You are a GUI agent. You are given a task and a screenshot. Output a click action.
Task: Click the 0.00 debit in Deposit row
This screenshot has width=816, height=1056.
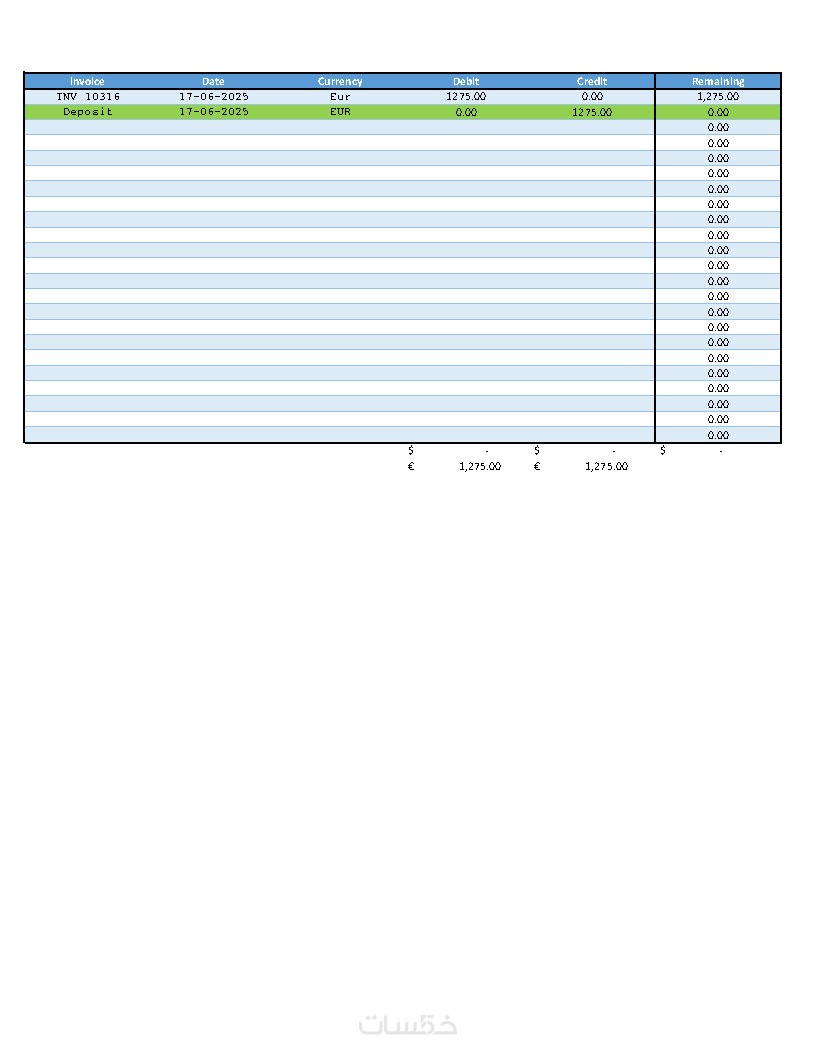pyautogui.click(x=466, y=112)
